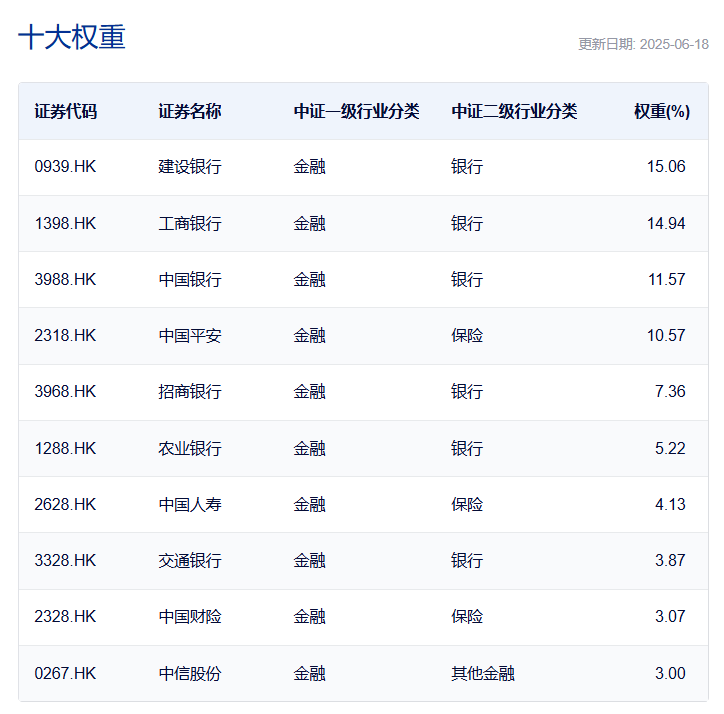Click weight value 3.07
Screen dimensions: 724x714
670,617
